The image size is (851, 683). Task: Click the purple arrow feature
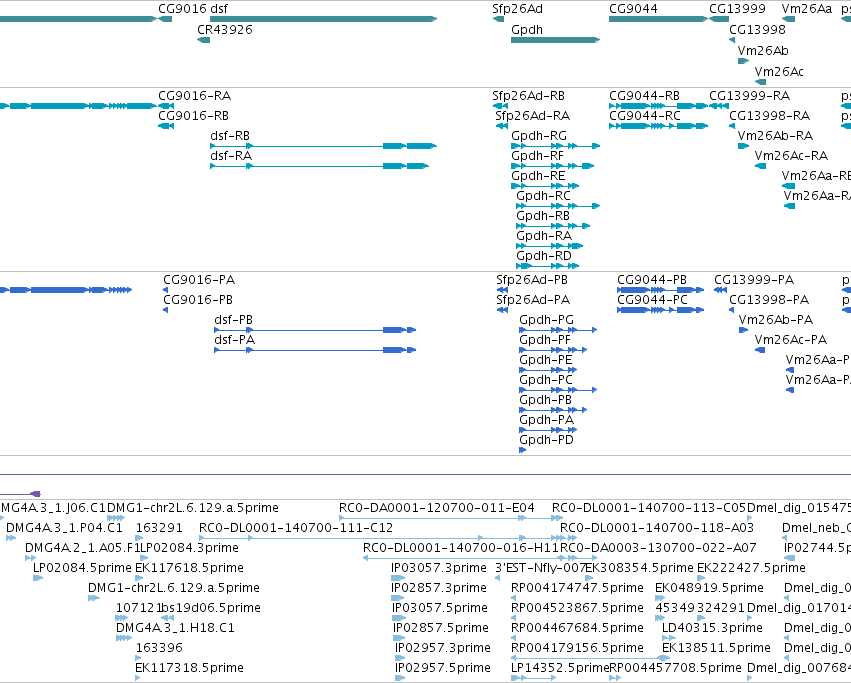20,494
